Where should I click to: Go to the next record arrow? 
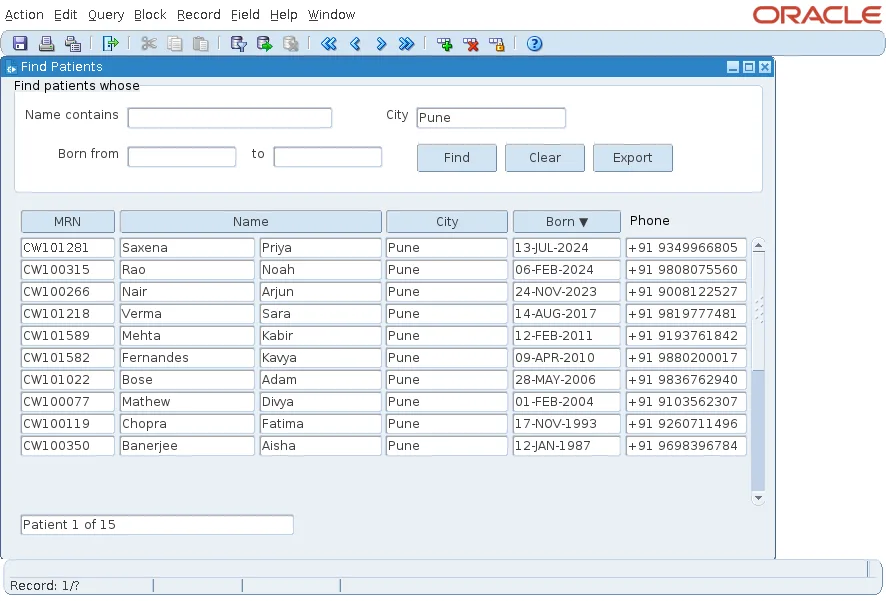[381, 43]
